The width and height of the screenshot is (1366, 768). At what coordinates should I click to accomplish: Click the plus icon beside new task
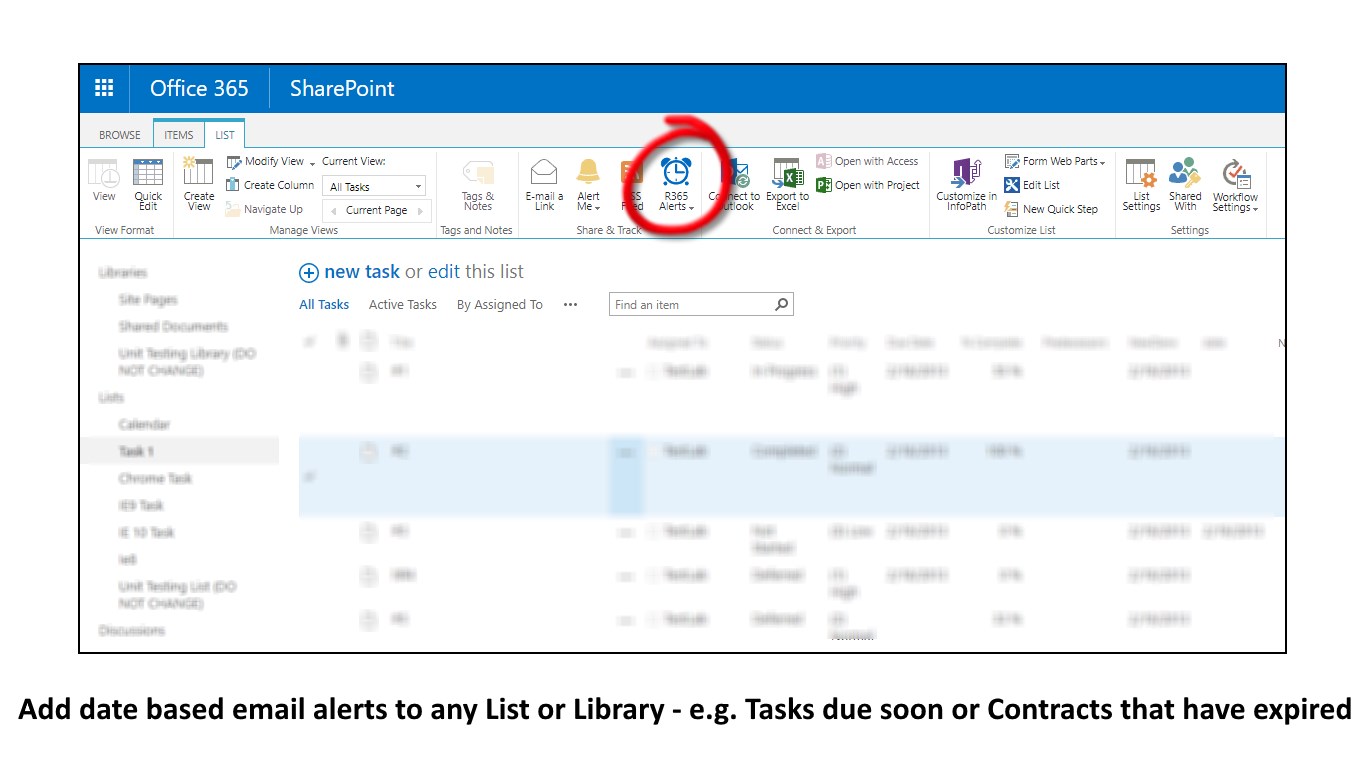point(309,273)
